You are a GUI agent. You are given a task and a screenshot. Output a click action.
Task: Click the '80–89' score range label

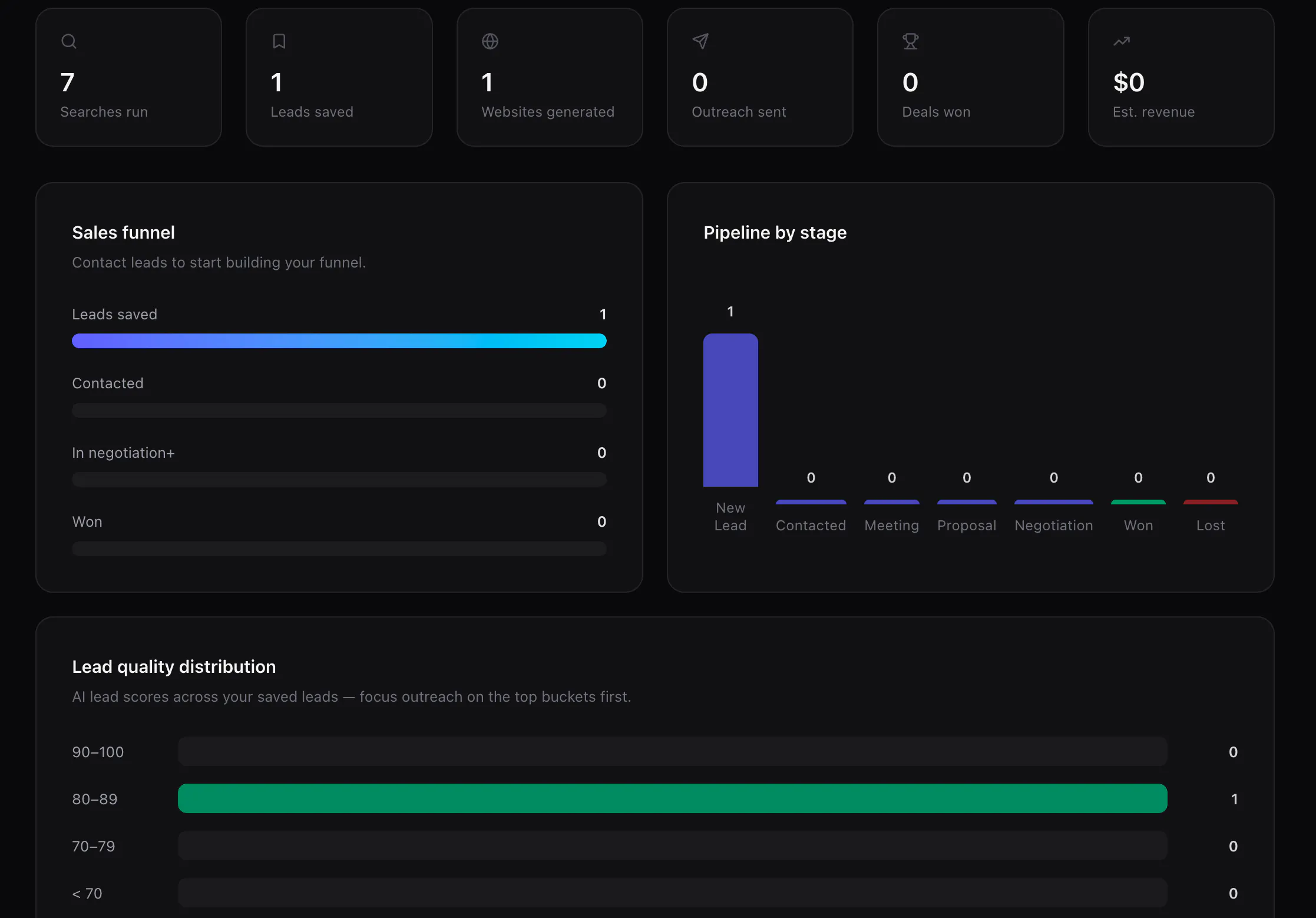pyautogui.click(x=95, y=799)
